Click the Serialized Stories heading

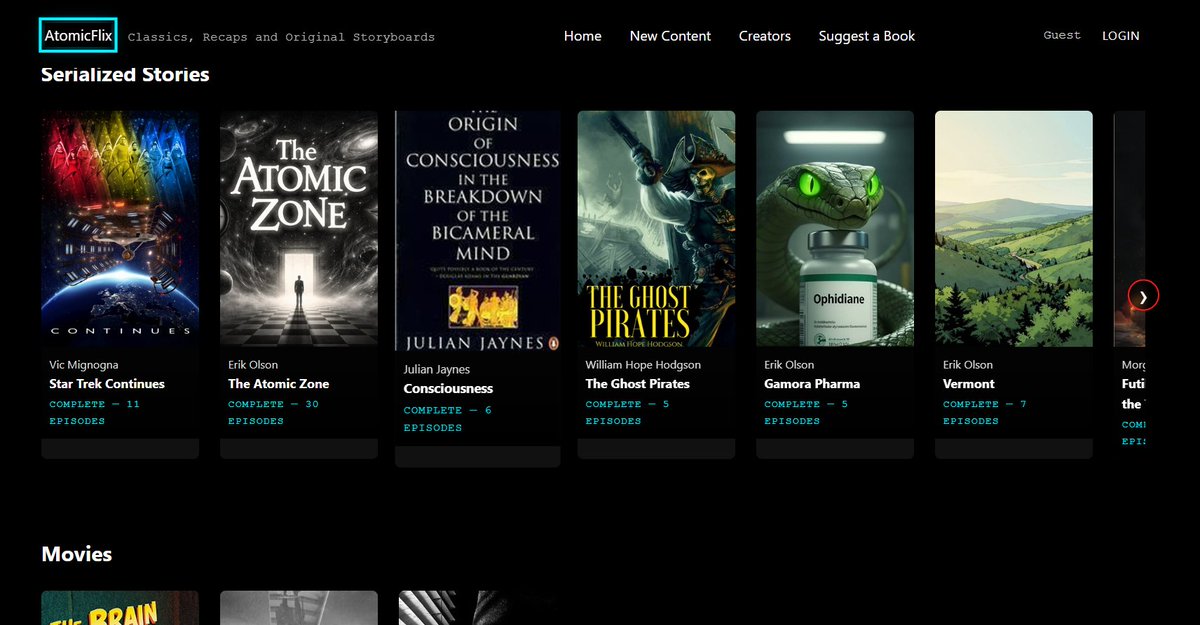tap(125, 74)
